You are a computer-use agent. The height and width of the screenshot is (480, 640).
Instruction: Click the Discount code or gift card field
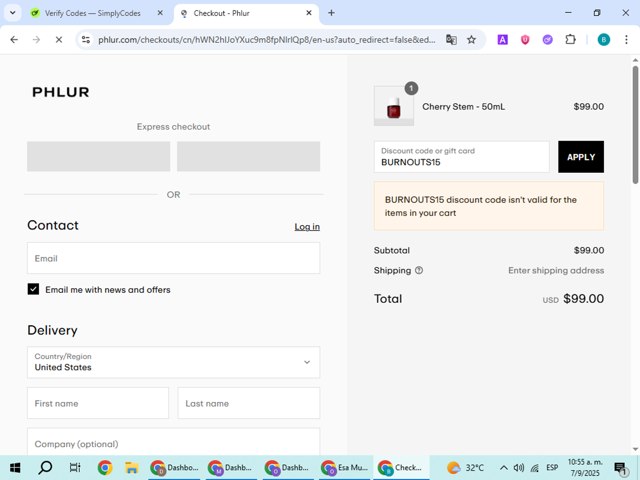(x=462, y=157)
